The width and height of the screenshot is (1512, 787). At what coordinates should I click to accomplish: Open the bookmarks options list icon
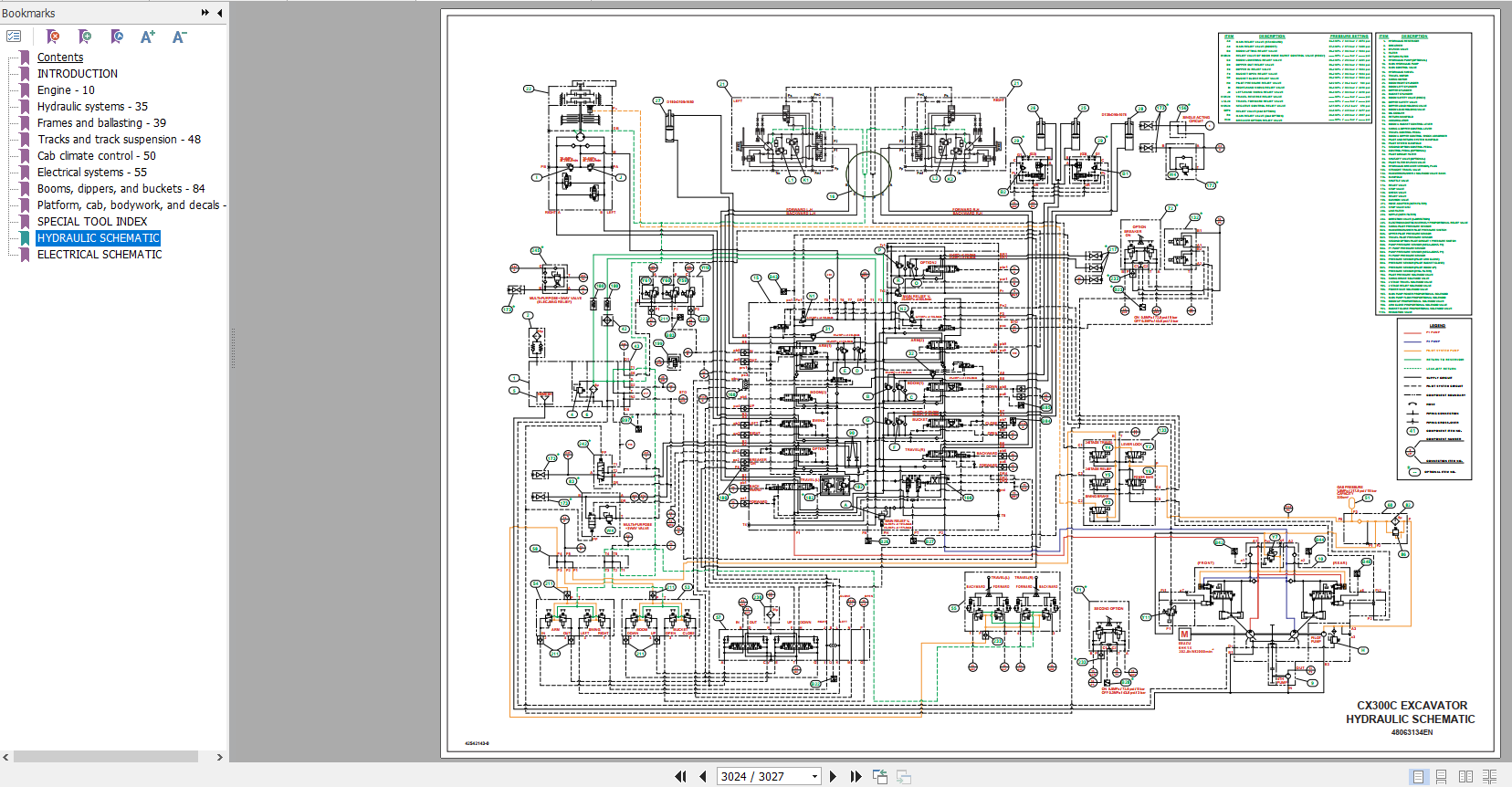pyautogui.click(x=14, y=37)
